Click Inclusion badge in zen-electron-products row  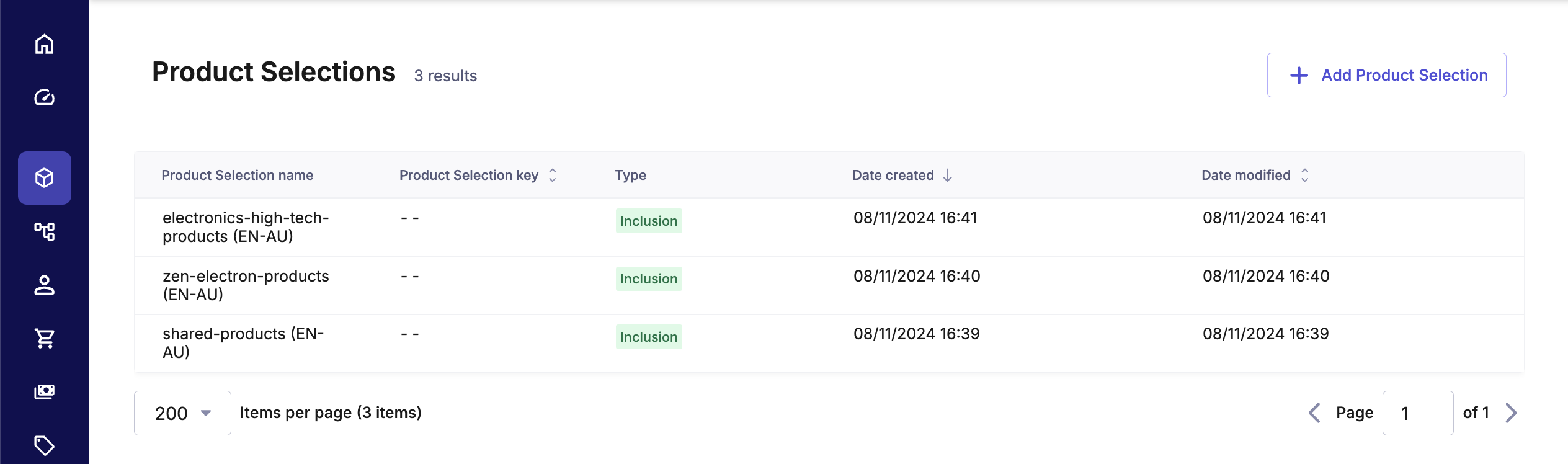coord(649,279)
